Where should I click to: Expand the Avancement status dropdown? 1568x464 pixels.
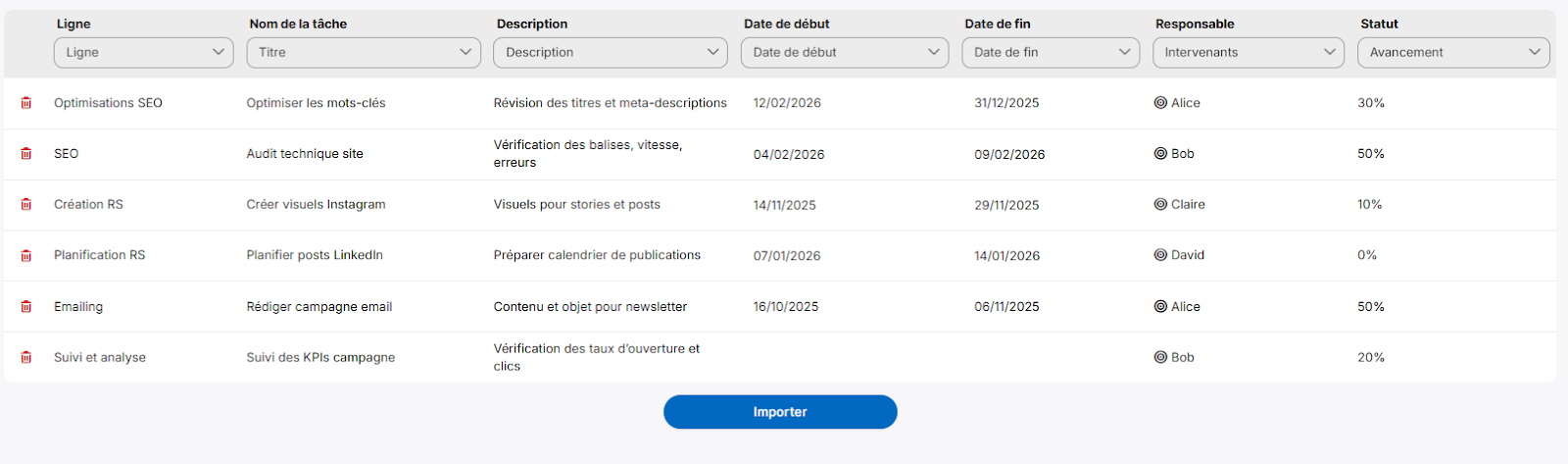click(1453, 53)
